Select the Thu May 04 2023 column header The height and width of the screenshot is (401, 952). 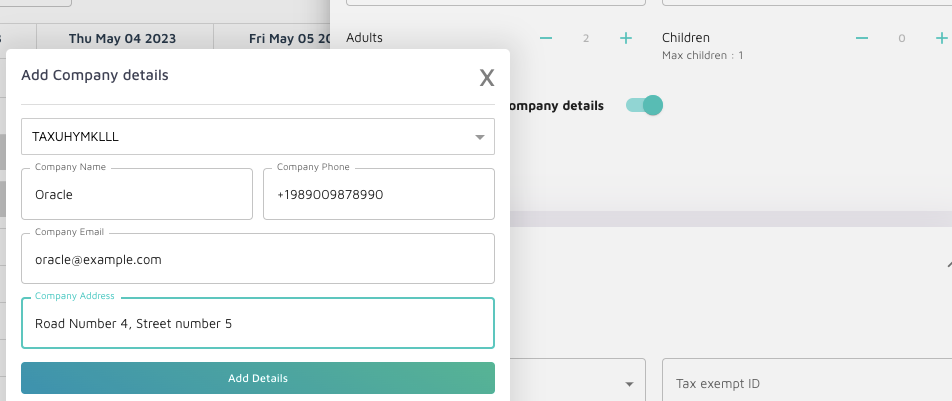coord(122,39)
